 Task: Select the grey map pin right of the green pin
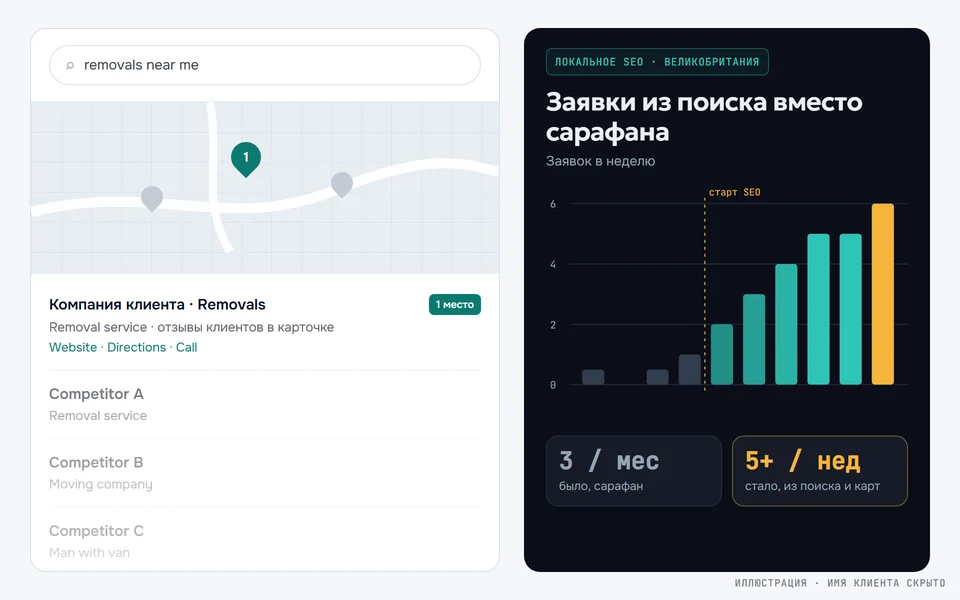pos(342,185)
